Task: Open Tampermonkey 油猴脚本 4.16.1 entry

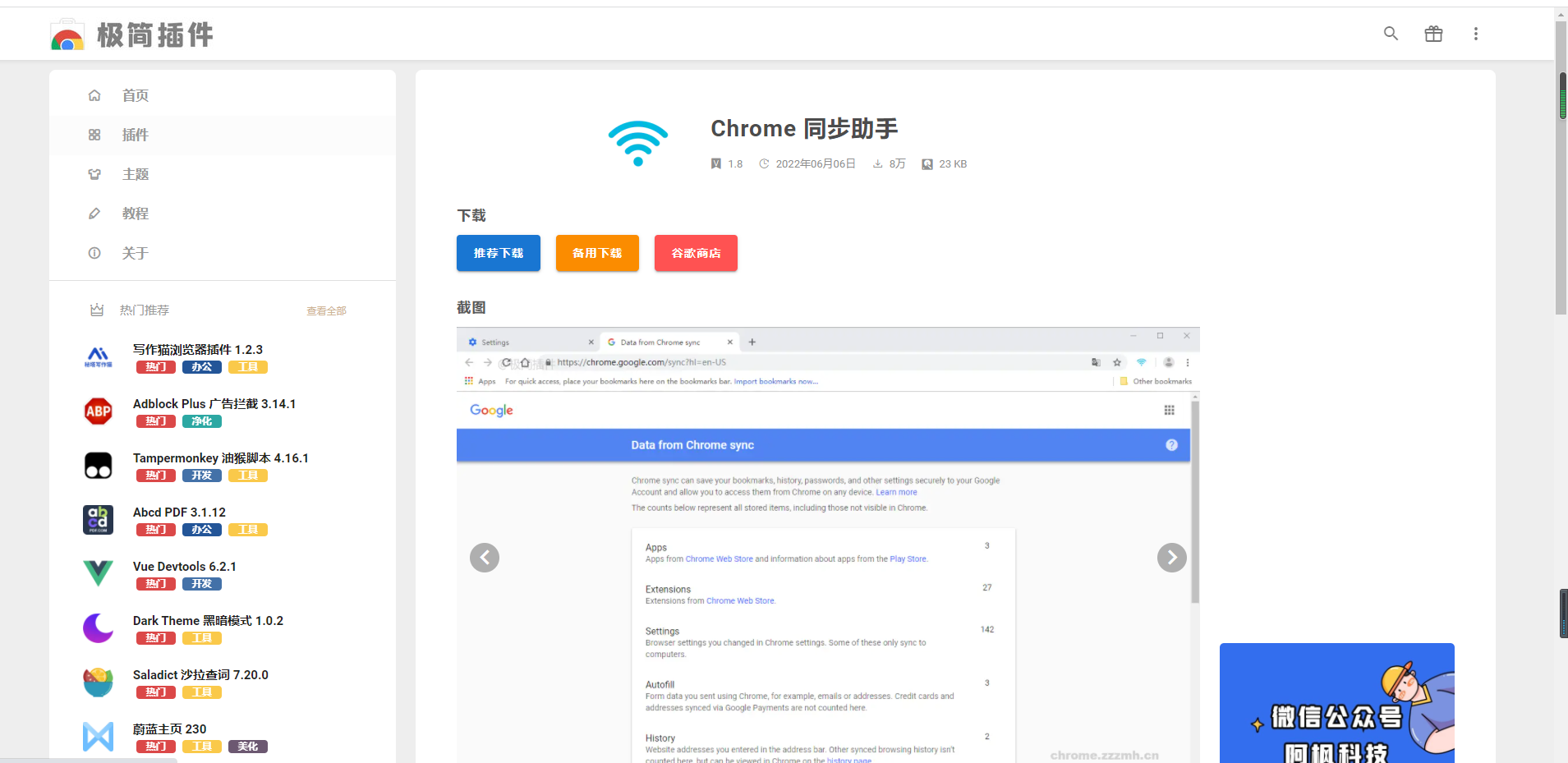Action: (221, 458)
